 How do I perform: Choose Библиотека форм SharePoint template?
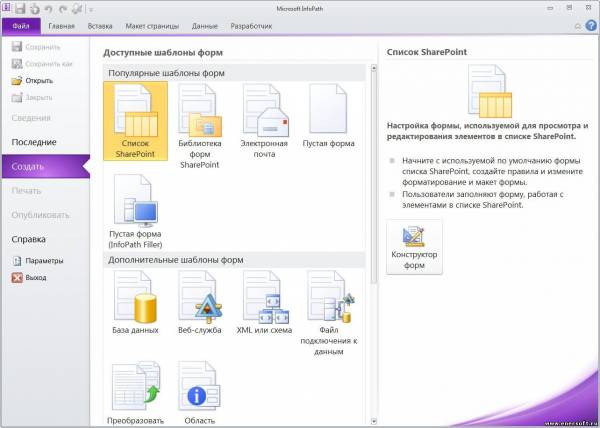pos(200,126)
